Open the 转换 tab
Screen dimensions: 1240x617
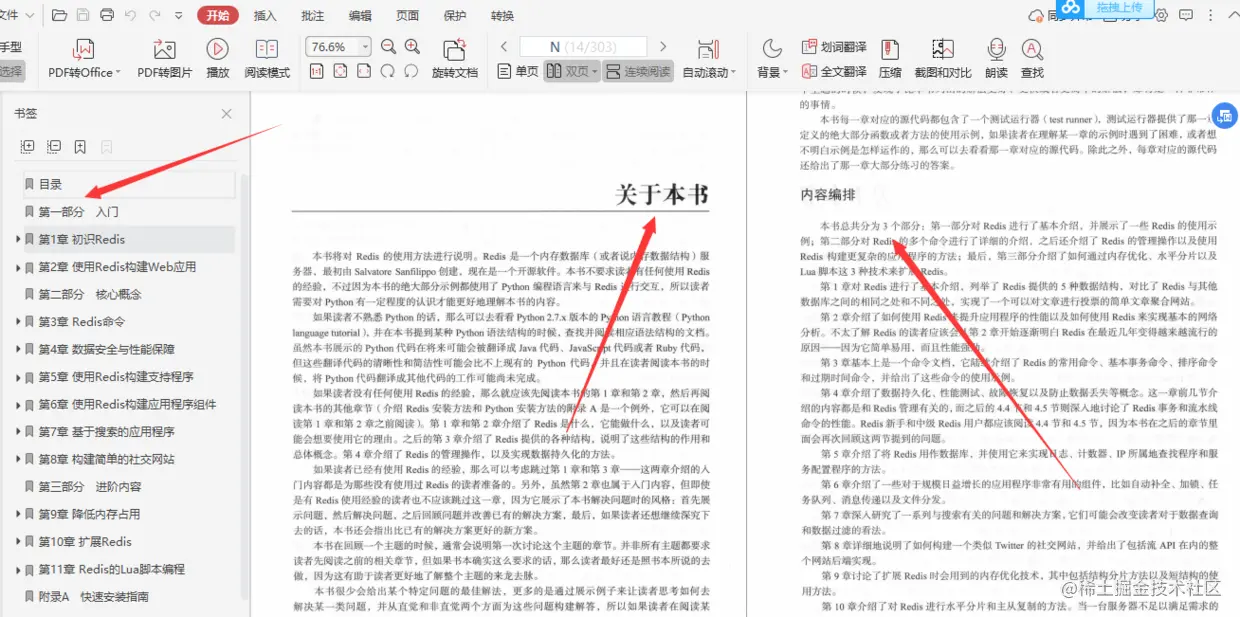(x=502, y=16)
